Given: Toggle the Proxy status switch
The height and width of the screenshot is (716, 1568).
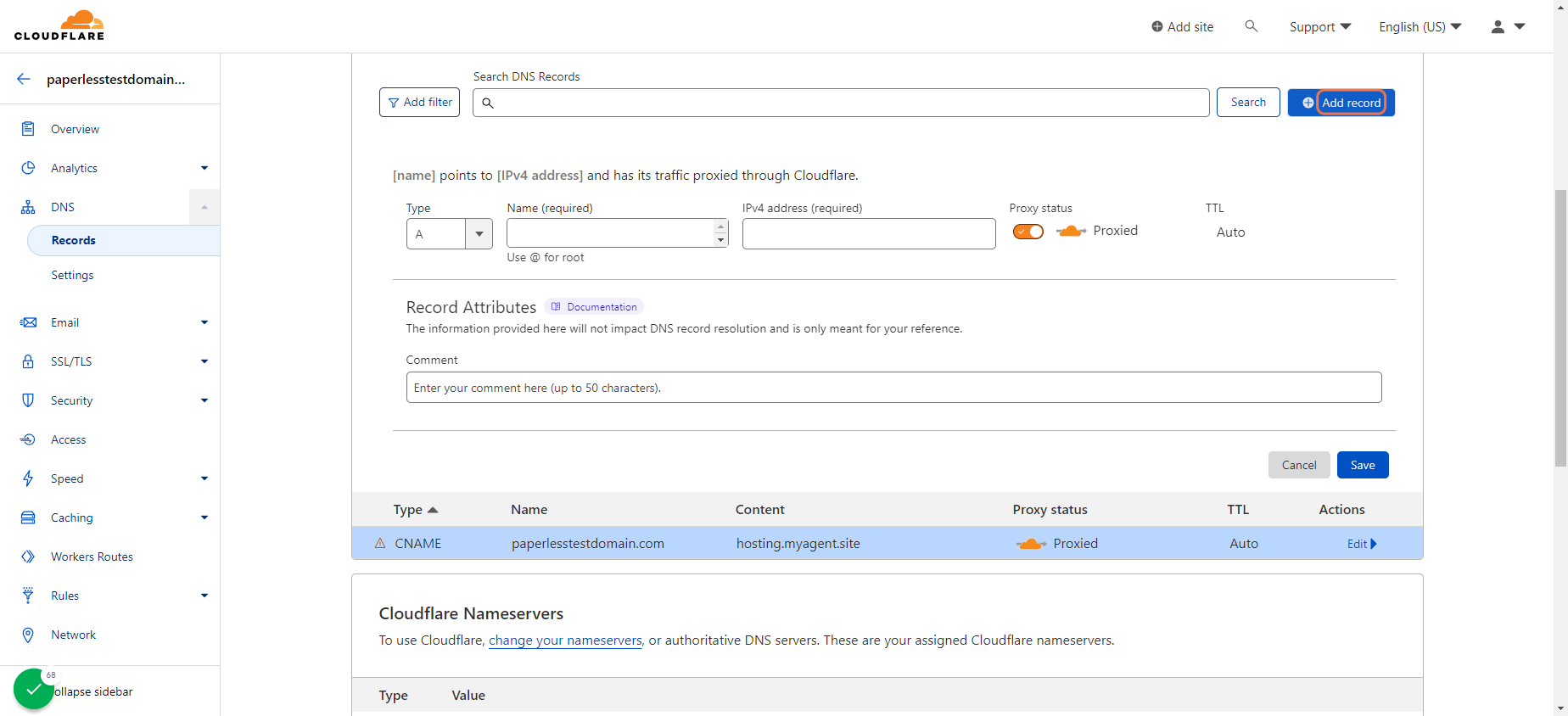Looking at the screenshot, I should coord(1028,232).
